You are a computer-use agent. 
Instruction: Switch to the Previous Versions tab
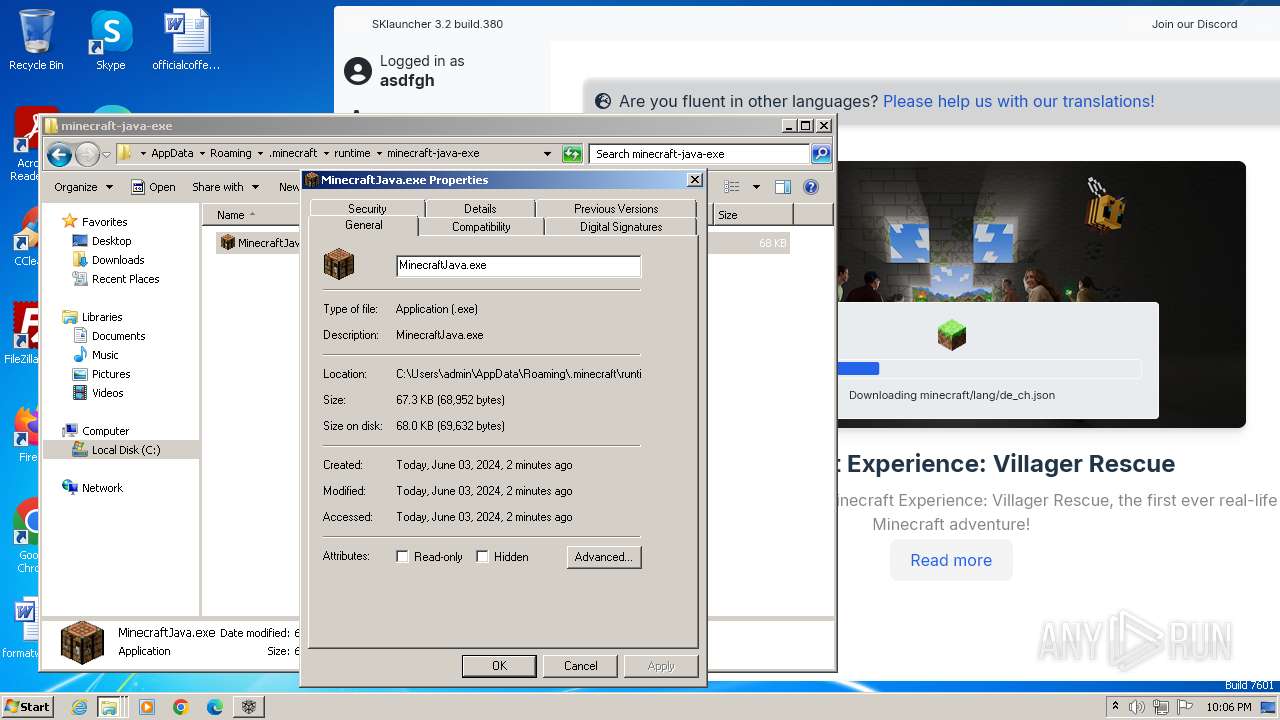[616, 208]
